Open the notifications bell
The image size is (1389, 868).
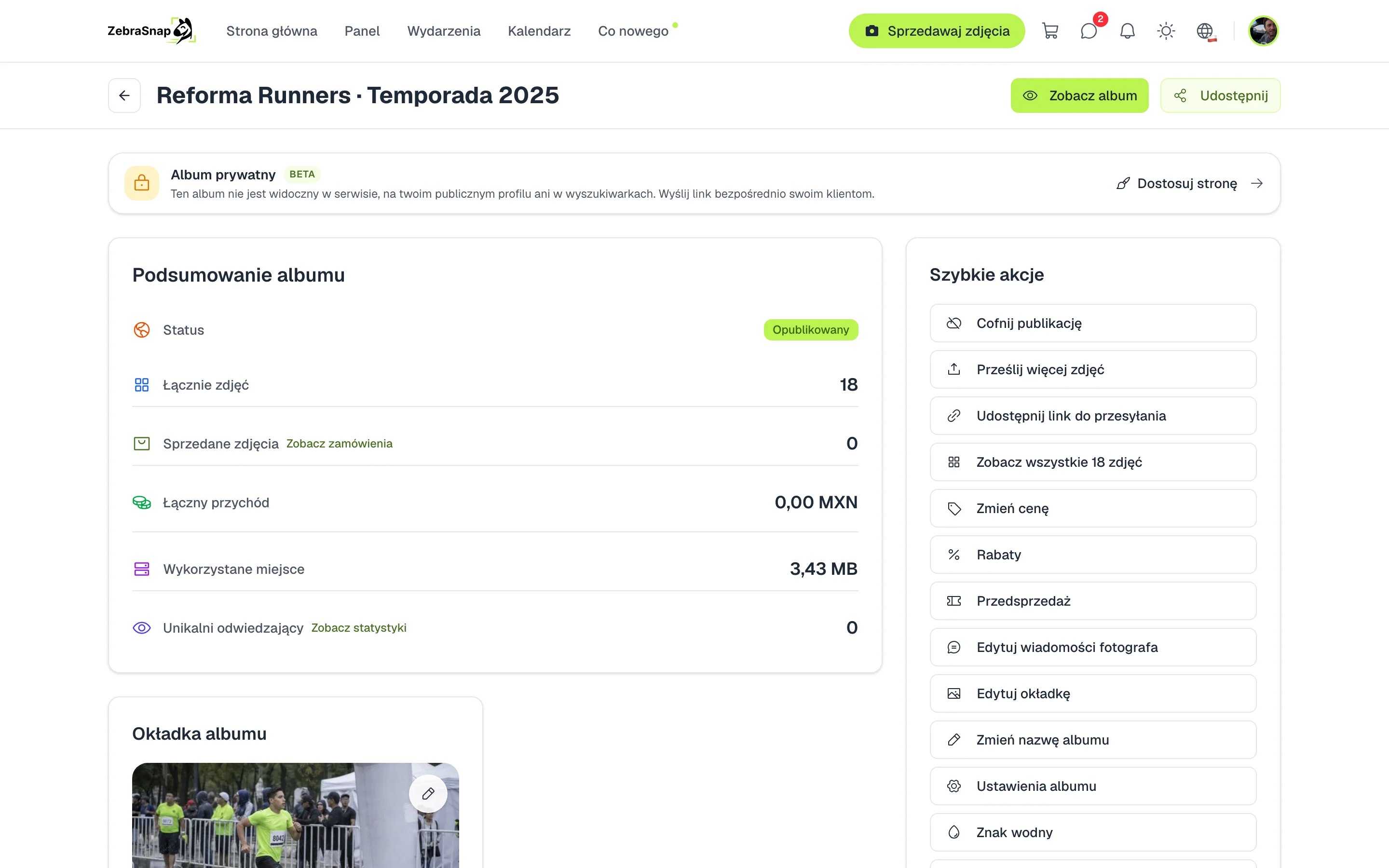click(x=1127, y=31)
